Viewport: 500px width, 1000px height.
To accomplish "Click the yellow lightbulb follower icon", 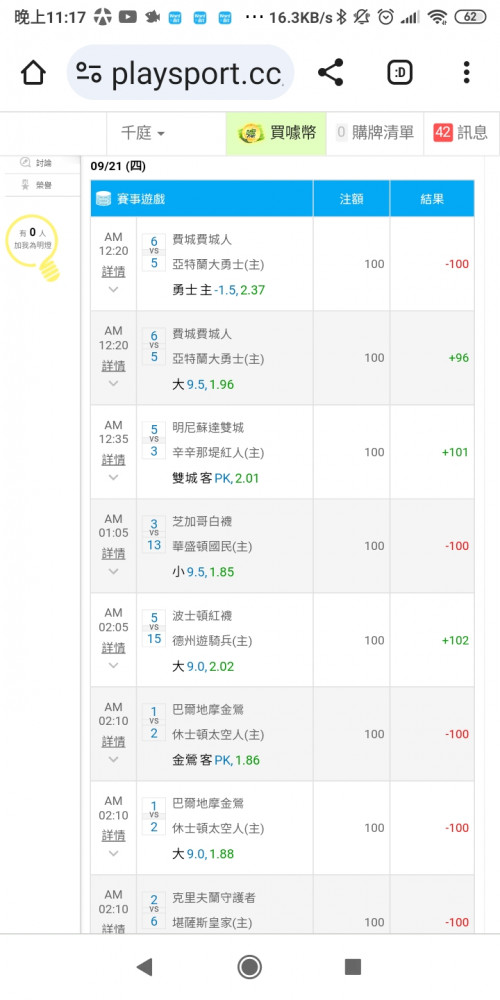I will click(x=32, y=247).
